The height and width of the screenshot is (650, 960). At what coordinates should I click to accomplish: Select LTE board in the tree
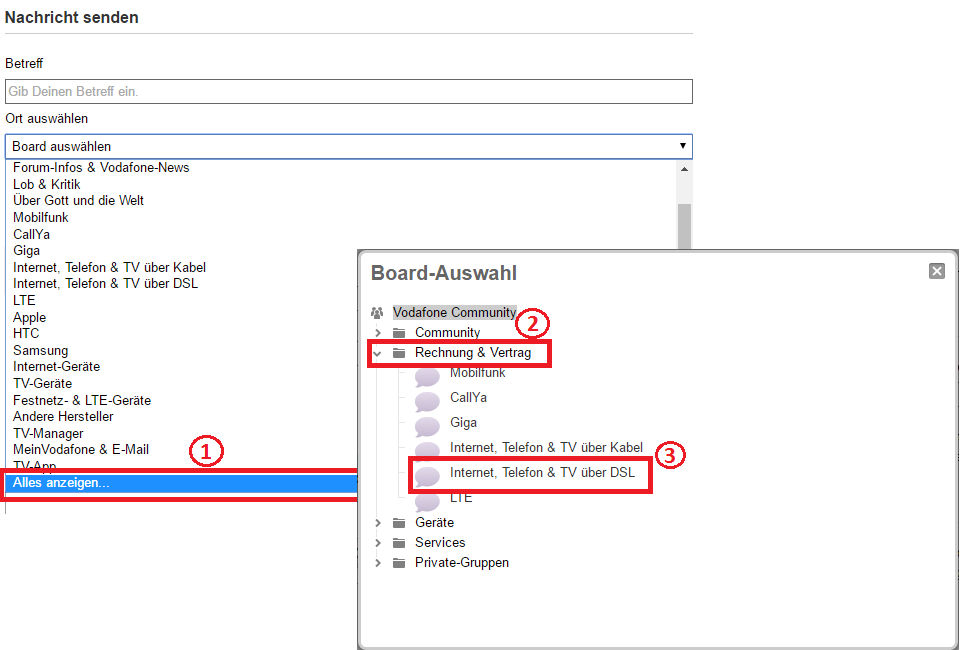[x=461, y=498]
